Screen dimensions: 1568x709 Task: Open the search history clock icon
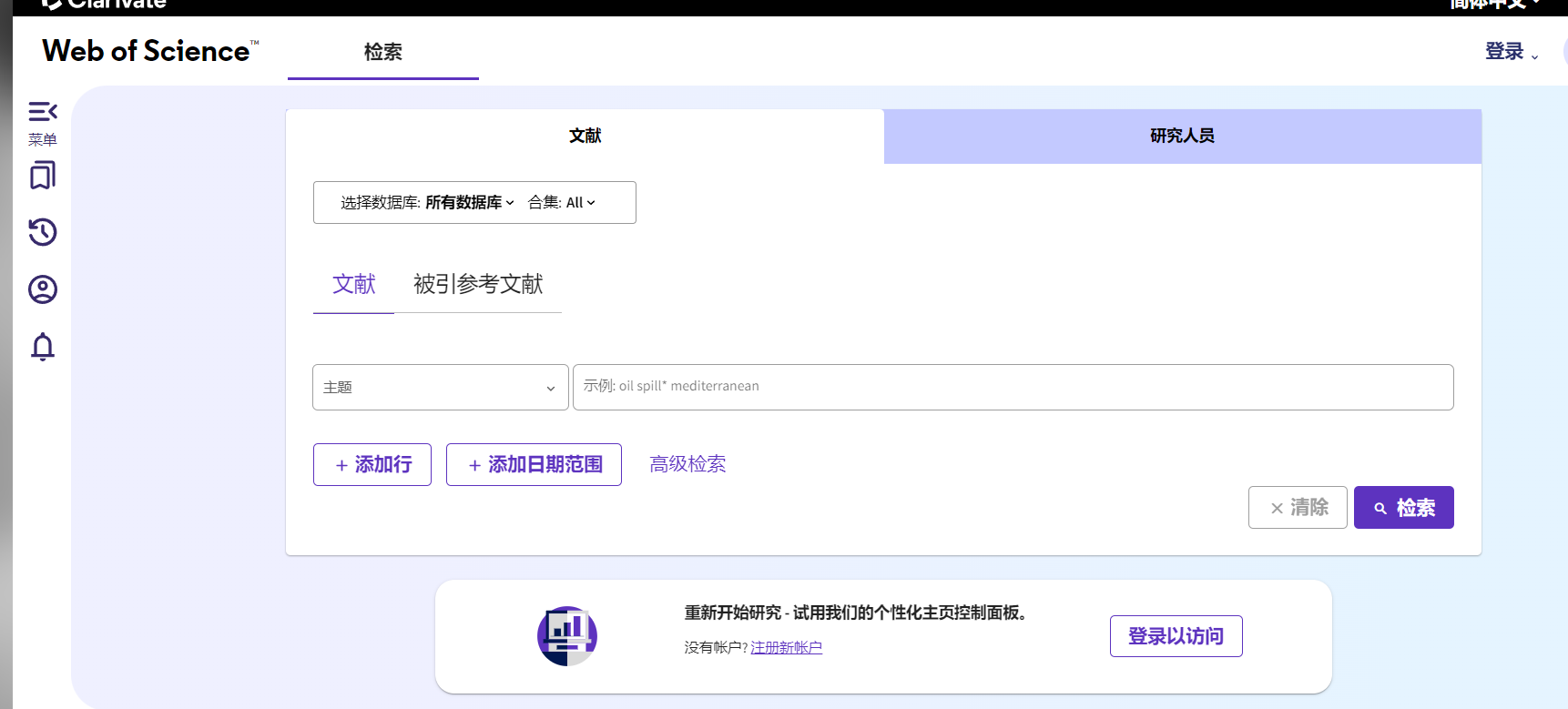click(43, 232)
